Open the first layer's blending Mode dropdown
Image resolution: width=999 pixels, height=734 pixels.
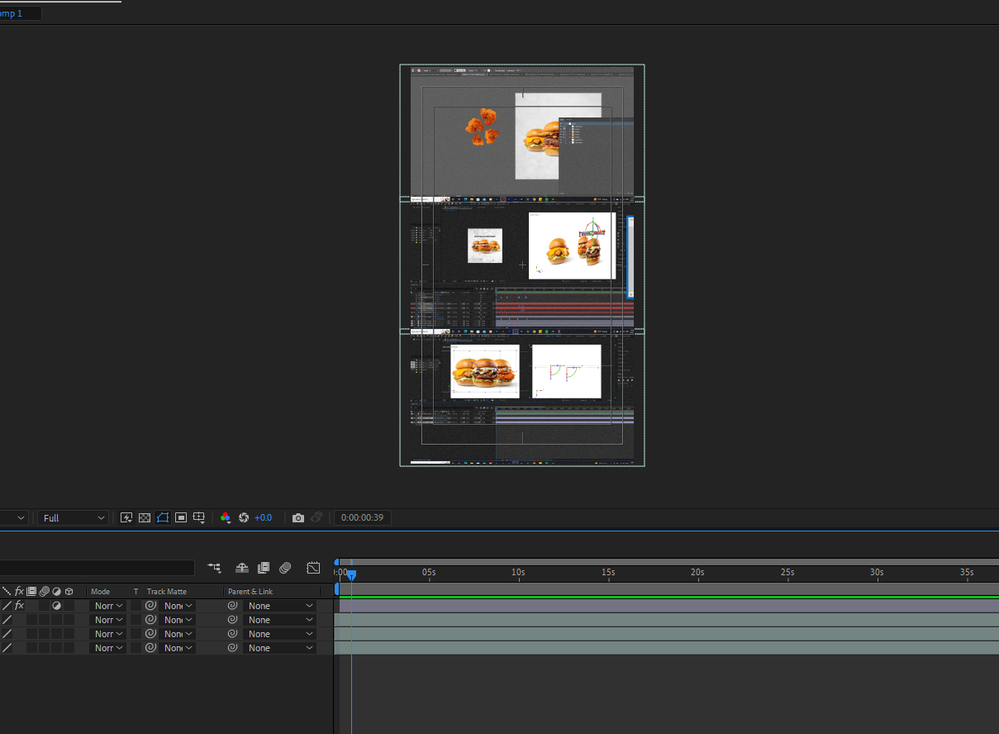pos(108,605)
